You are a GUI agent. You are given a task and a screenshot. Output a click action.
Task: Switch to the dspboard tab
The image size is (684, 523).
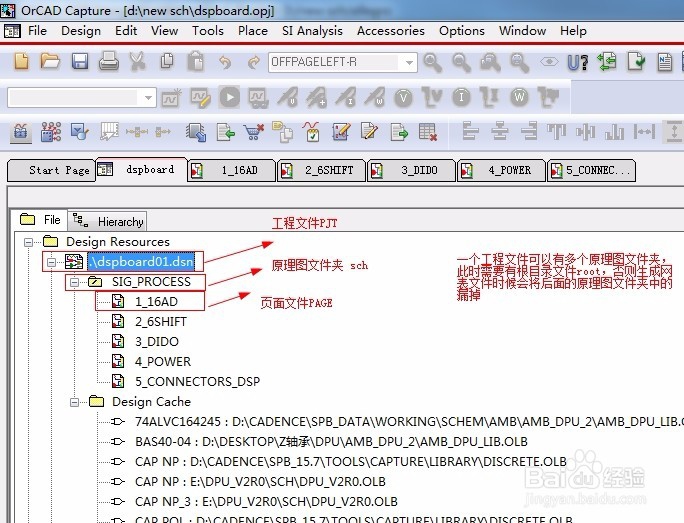tap(141, 169)
